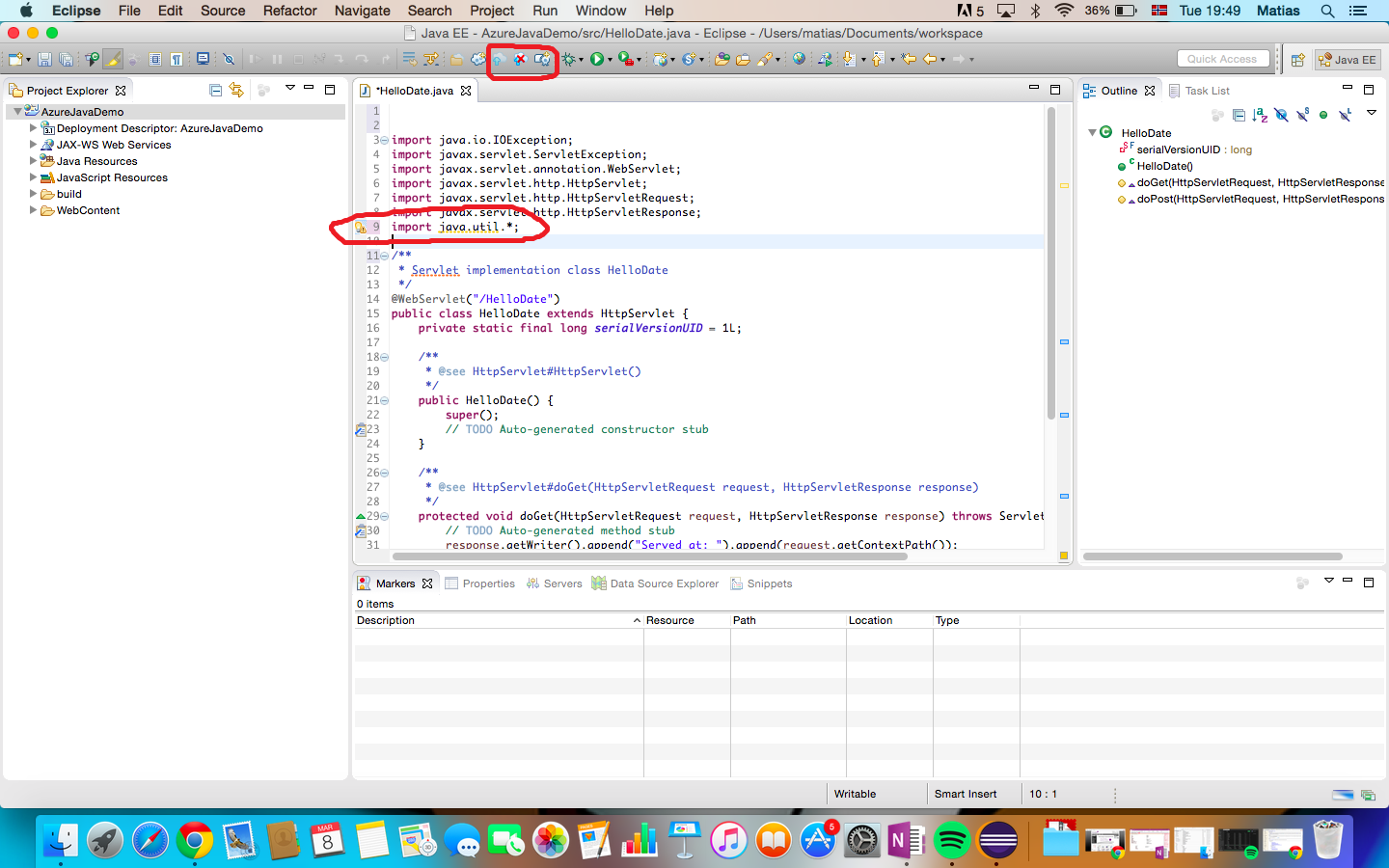Click the Previous Annotation arrow icon
The width and height of the screenshot is (1389, 868).
click(x=877, y=59)
